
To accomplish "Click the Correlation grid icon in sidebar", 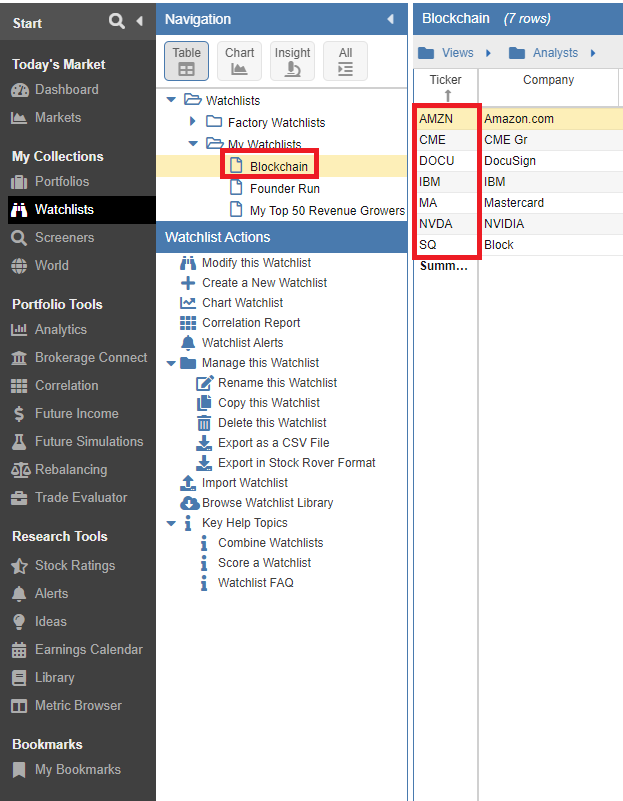I will pos(19,386).
